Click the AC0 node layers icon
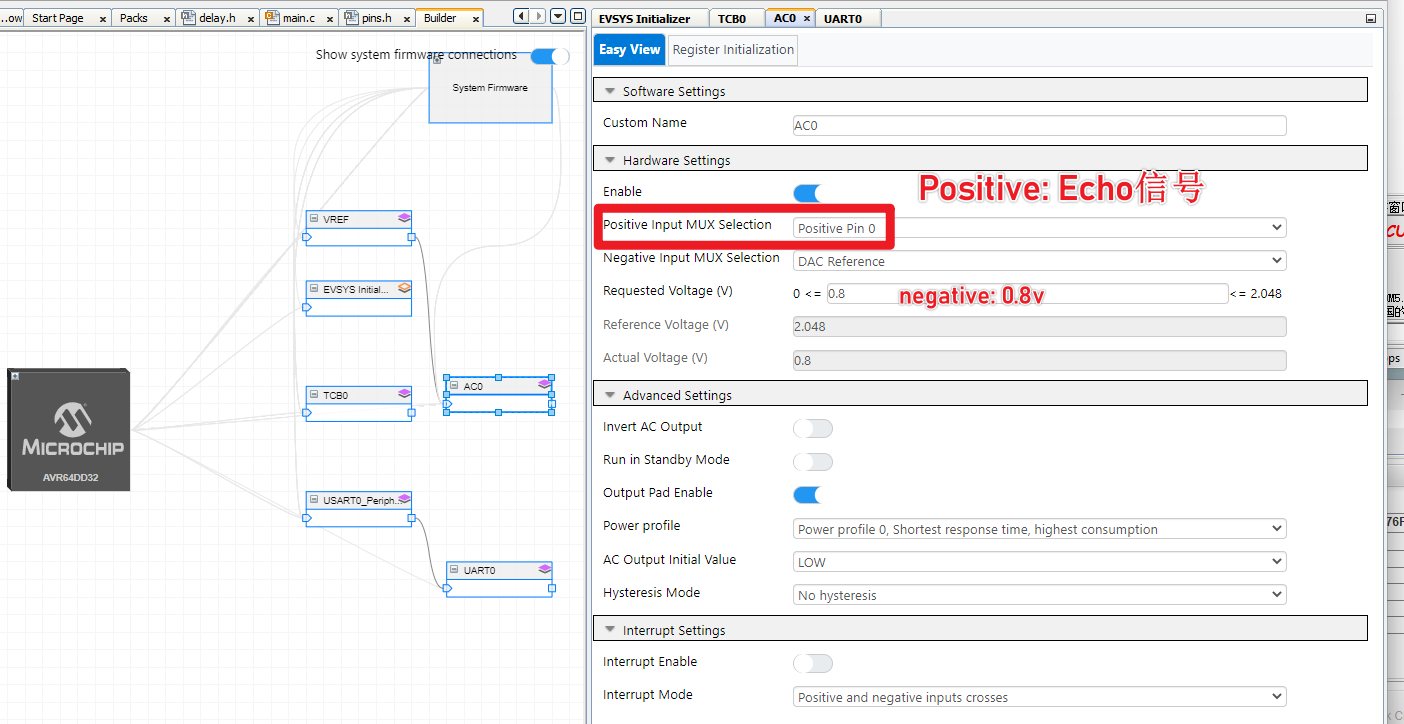The image size is (1404, 724). coord(544,384)
